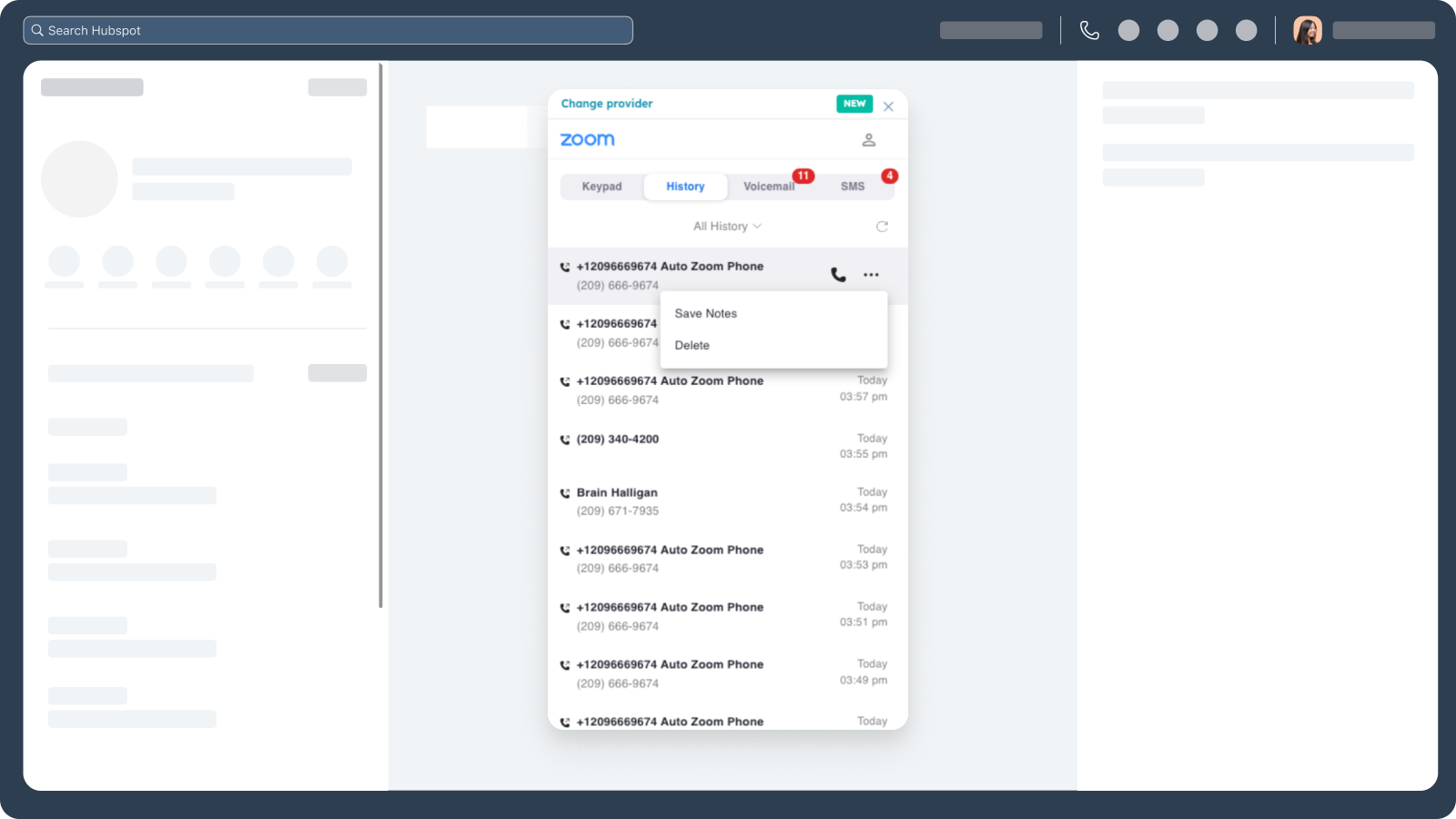1456x819 pixels.
Task: Open the call entry from 03:57 pm
Action: 727,389
